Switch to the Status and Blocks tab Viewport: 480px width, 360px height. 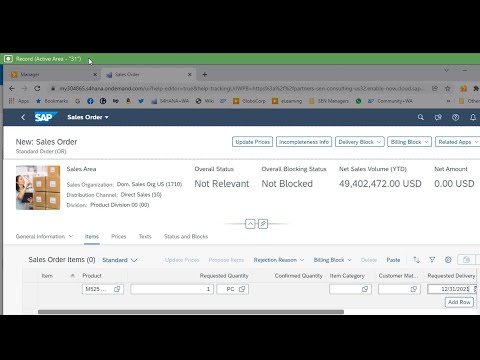(186, 236)
